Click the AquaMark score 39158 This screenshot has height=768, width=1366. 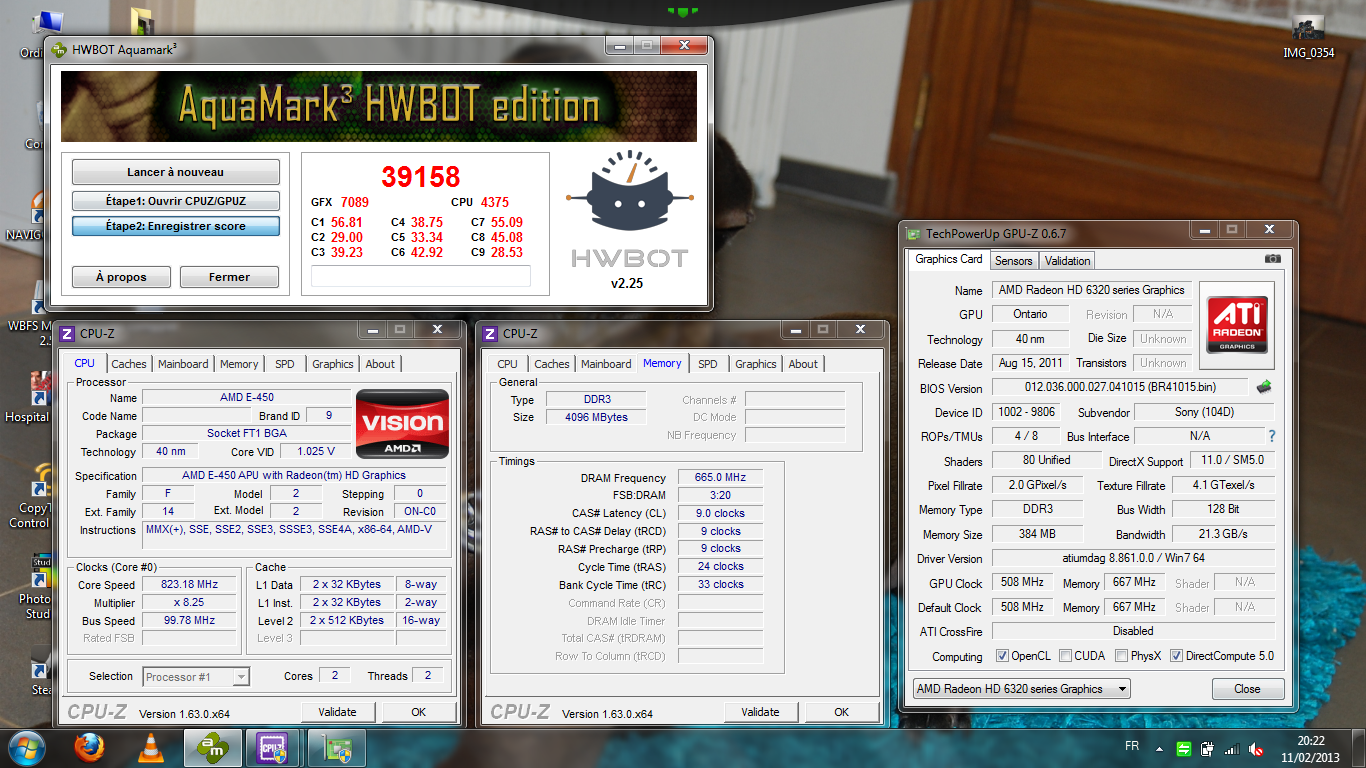[x=421, y=177]
